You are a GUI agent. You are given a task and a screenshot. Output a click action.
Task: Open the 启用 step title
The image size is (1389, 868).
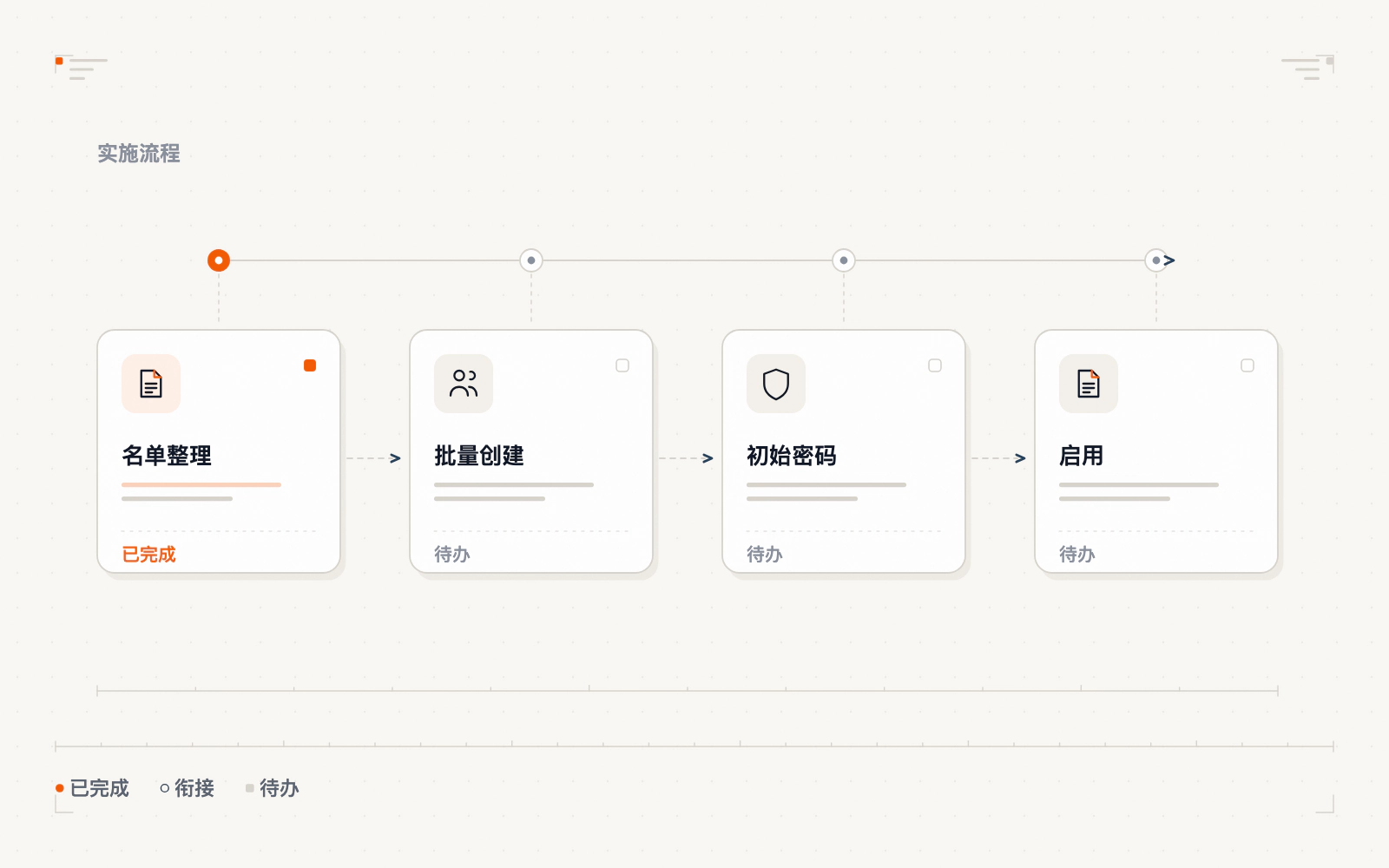(1082, 456)
